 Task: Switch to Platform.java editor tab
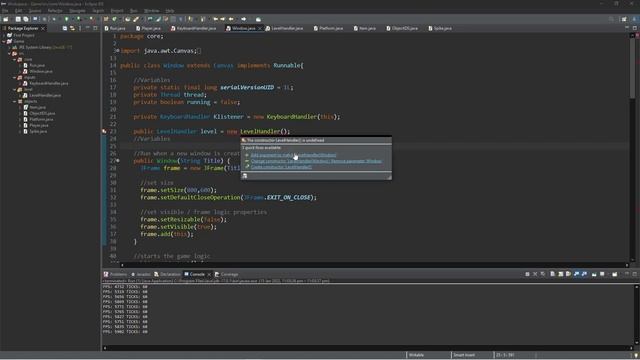[x=329, y=28]
